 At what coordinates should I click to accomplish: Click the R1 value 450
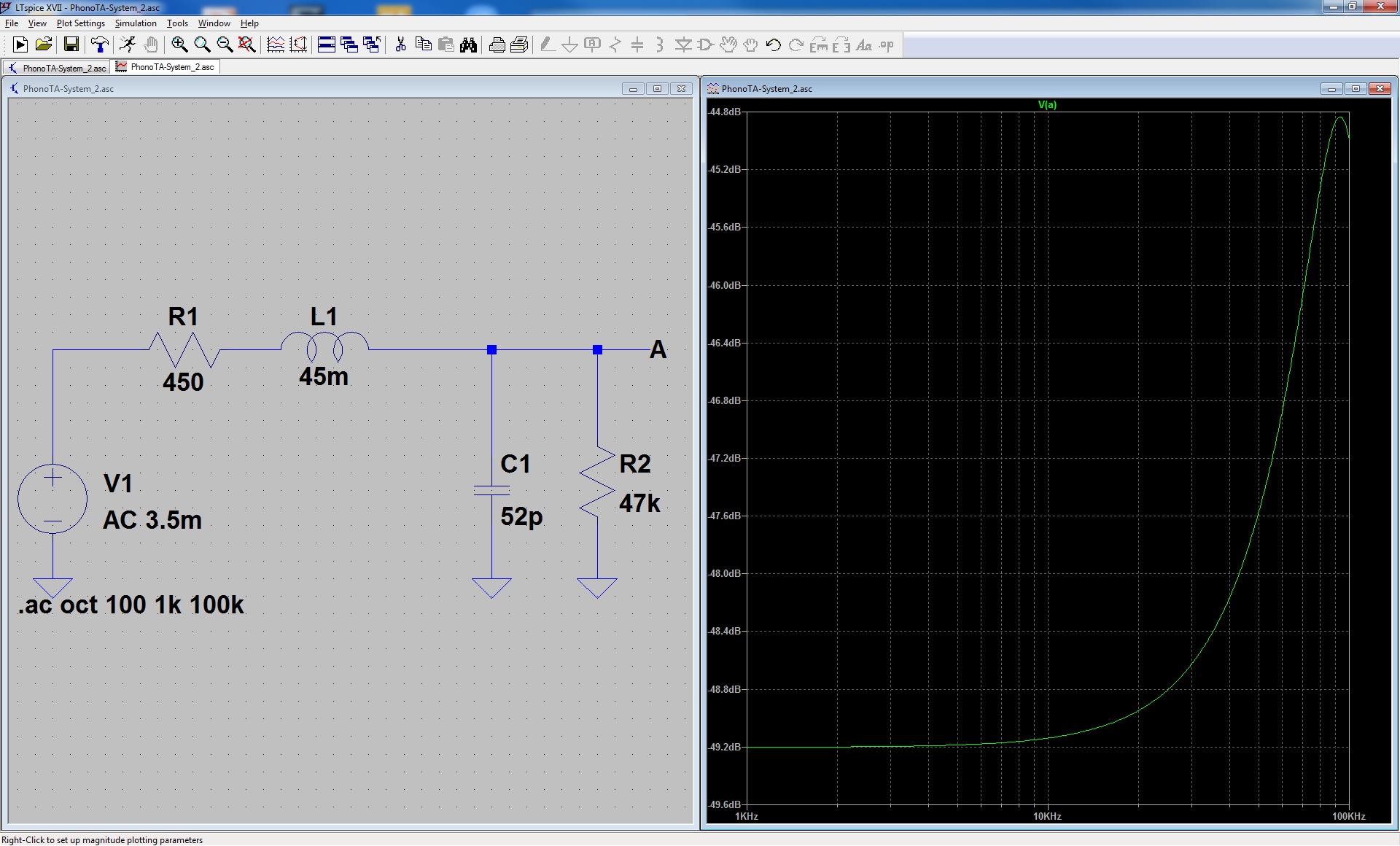coord(183,382)
